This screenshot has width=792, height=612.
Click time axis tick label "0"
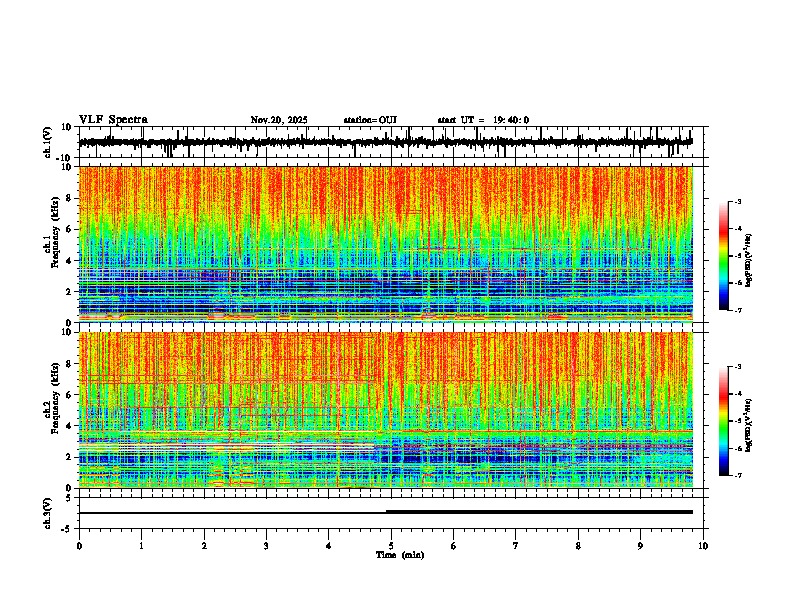[x=79, y=546]
